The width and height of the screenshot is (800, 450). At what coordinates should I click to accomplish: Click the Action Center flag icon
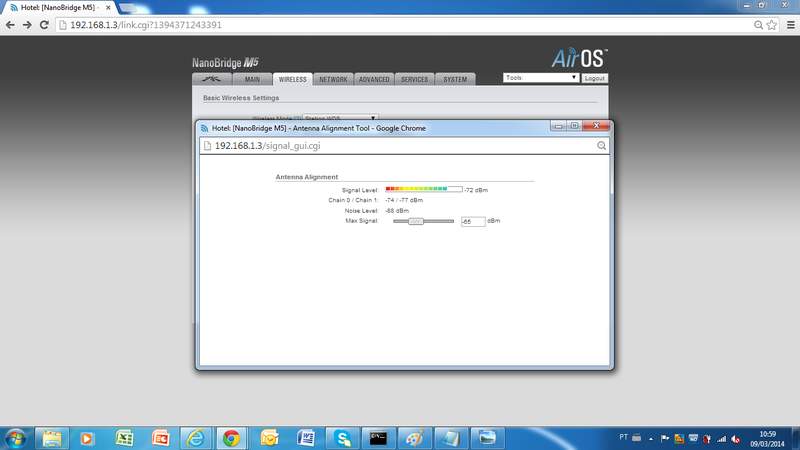(664, 438)
